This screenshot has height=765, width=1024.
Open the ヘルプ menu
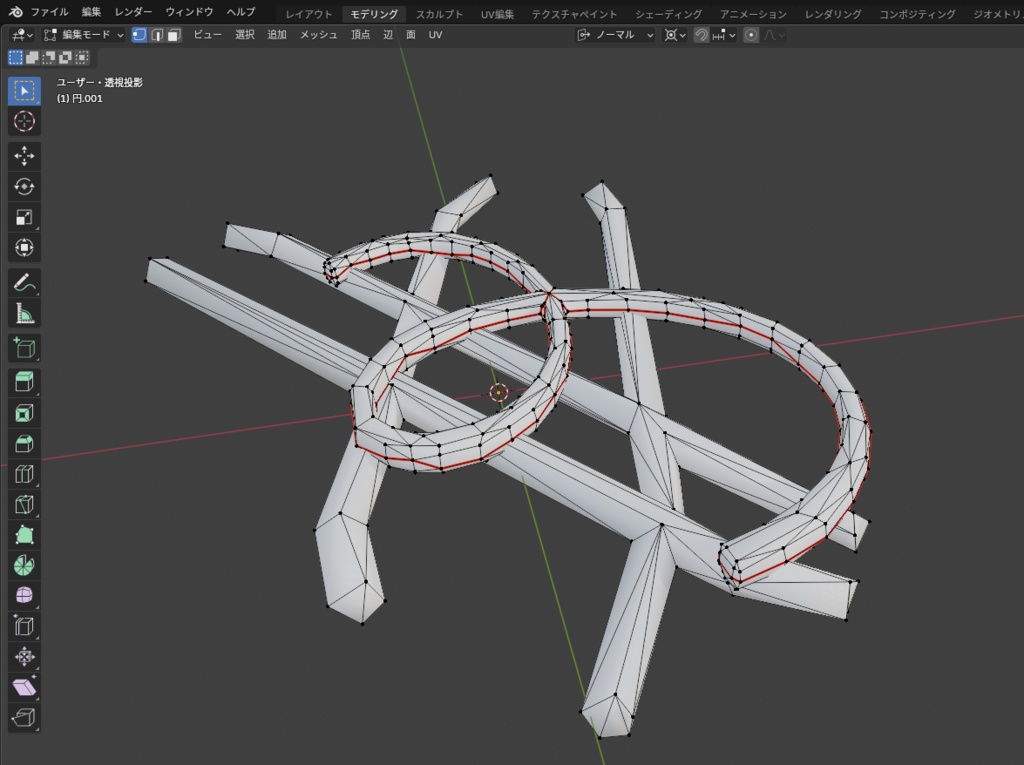point(241,12)
